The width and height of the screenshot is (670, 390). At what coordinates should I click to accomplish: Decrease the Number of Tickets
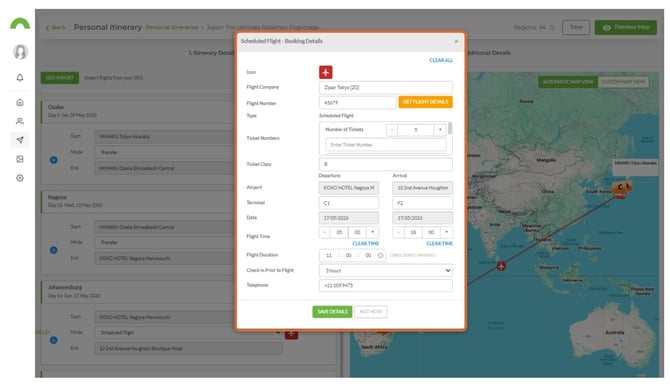click(x=392, y=130)
